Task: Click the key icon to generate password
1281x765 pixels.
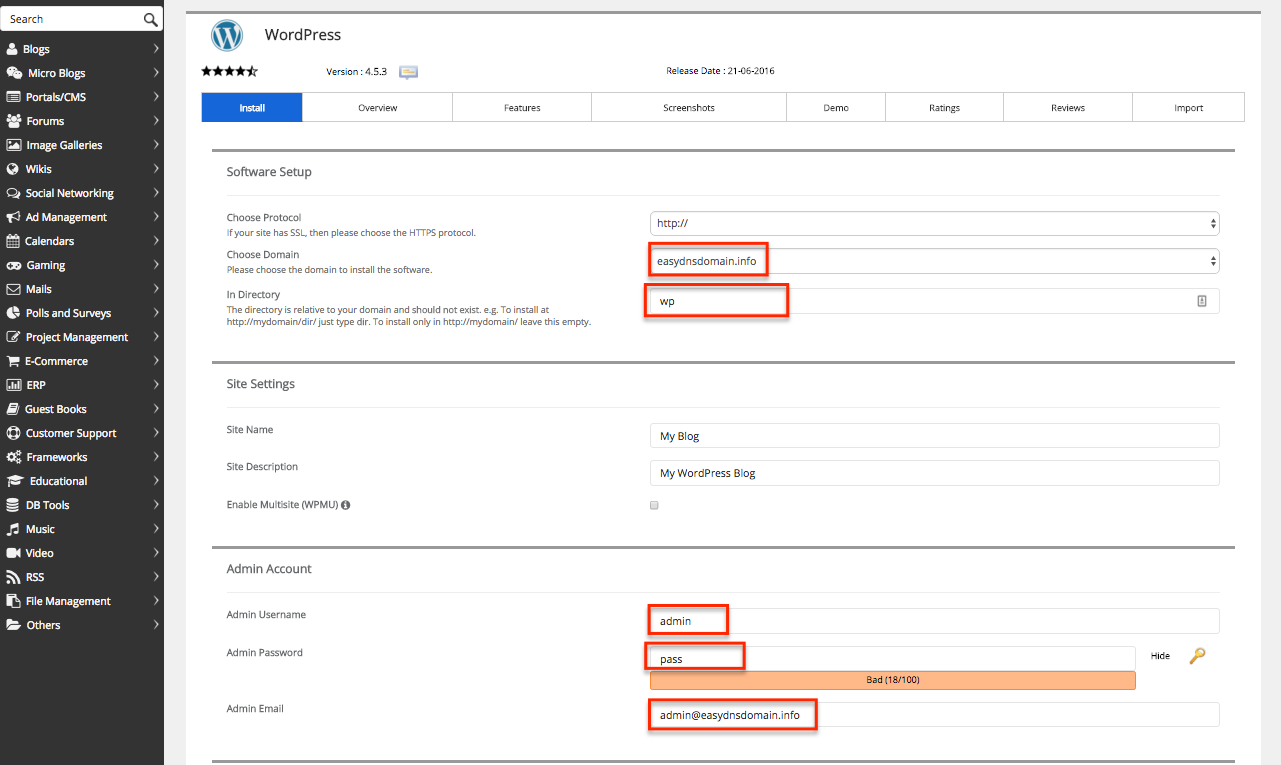Action: tap(1197, 656)
